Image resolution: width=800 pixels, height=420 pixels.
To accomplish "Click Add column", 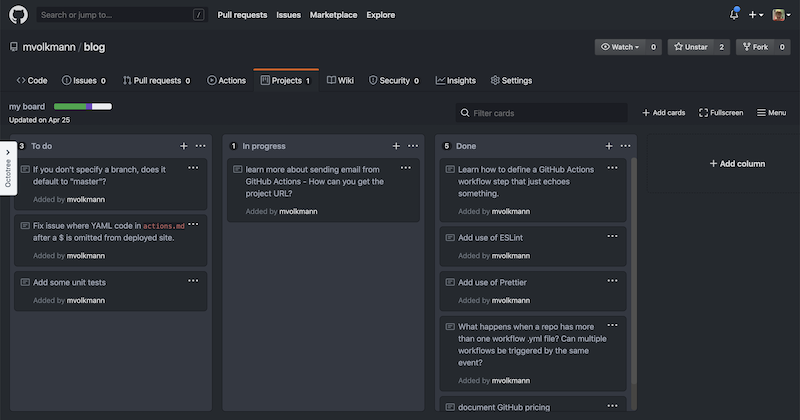I will tap(737, 164).
